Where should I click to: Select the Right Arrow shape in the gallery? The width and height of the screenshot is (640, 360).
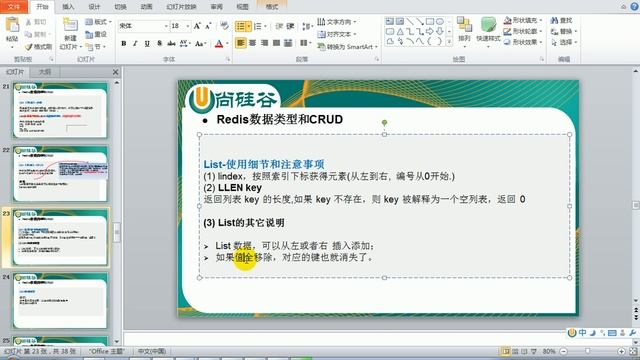click(429, 31)
